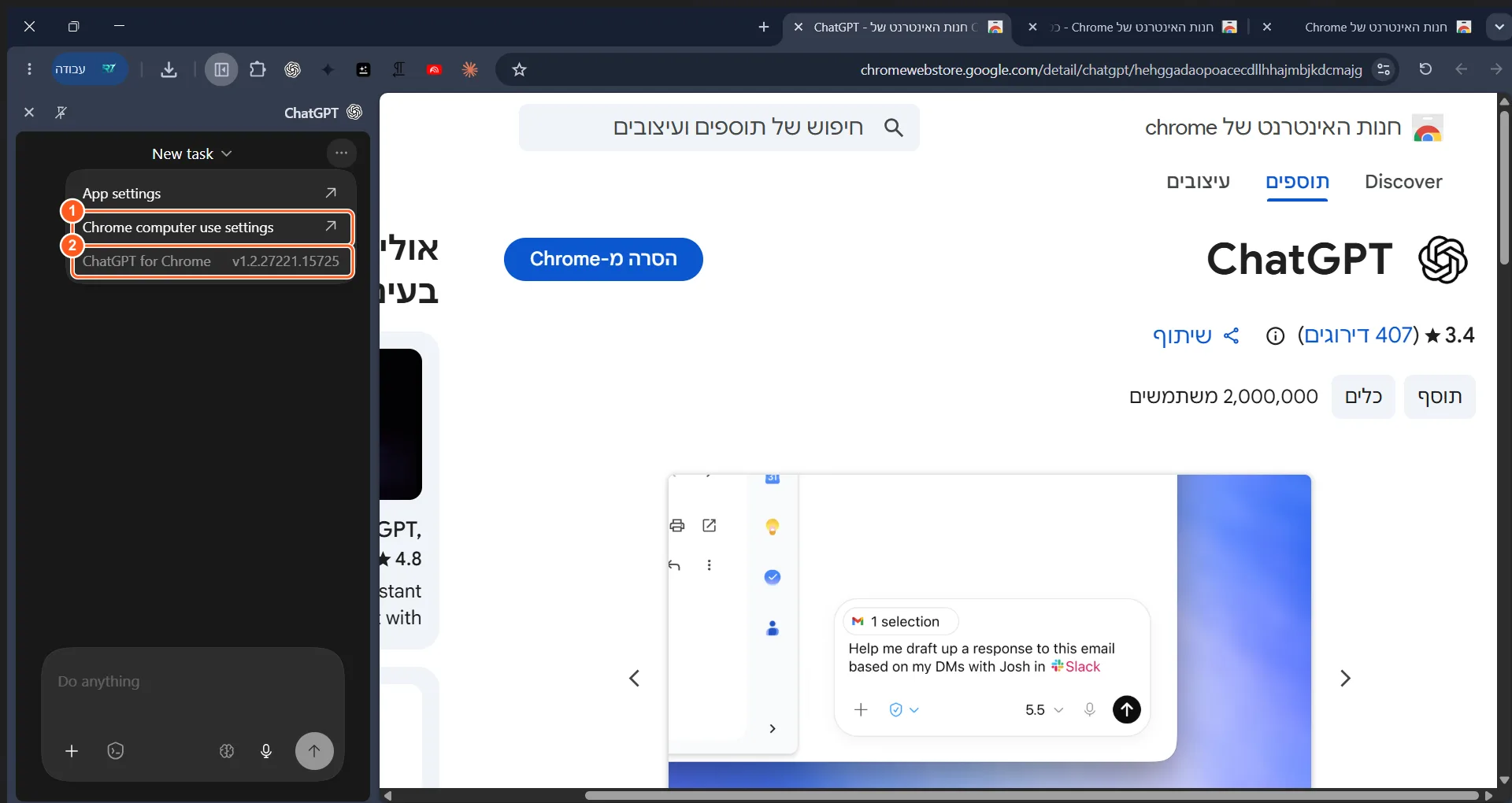Screen dimensions: 1512x803
Task: Send the prompt with the up-arrow button
Action: pyautogui.click(x=314, y=751)
